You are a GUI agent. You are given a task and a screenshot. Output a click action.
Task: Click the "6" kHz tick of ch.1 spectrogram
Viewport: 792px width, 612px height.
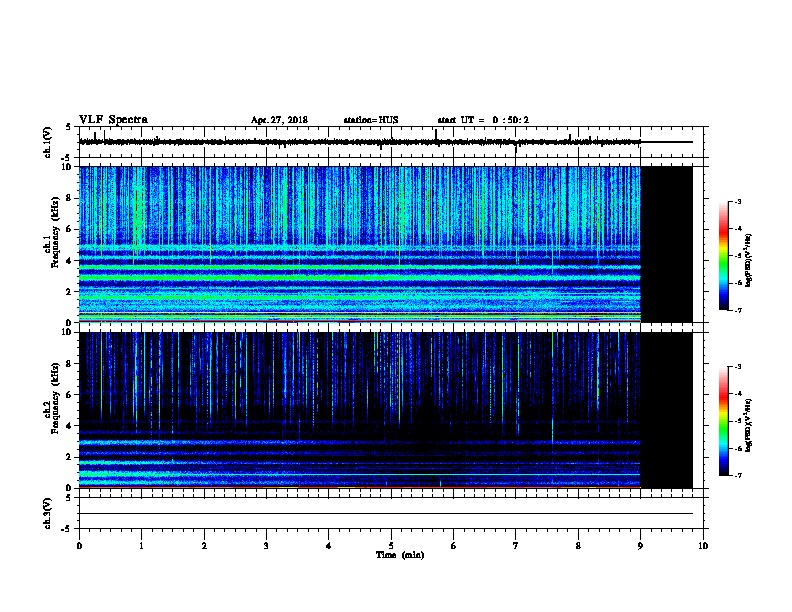click(x=70, y=229)
